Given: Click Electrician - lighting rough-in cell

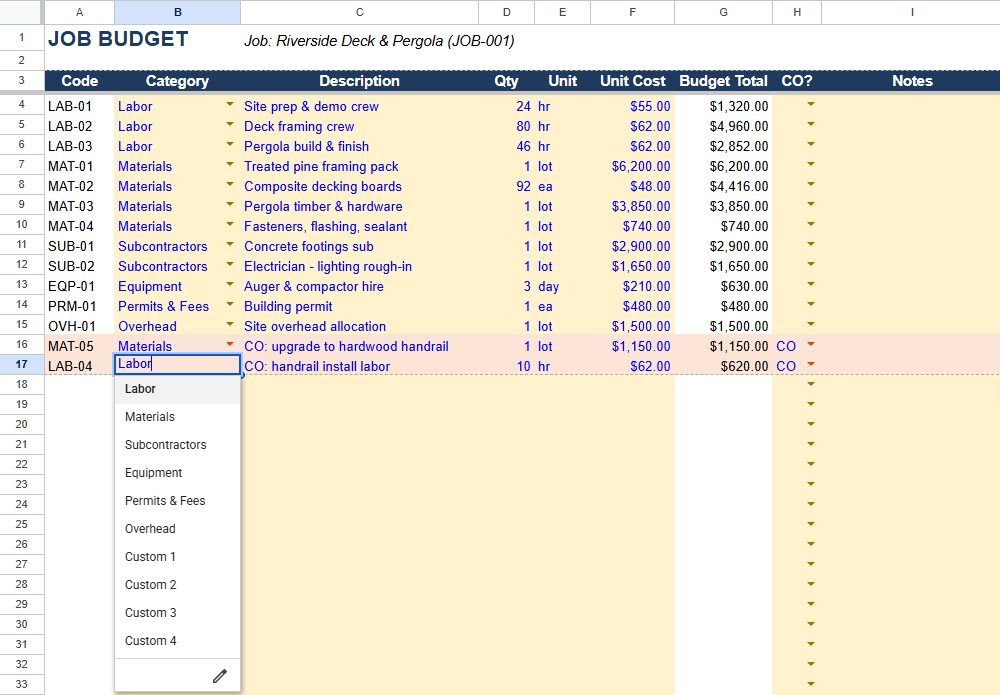Looking at the screenshot, I should click(x=359, y=267).
